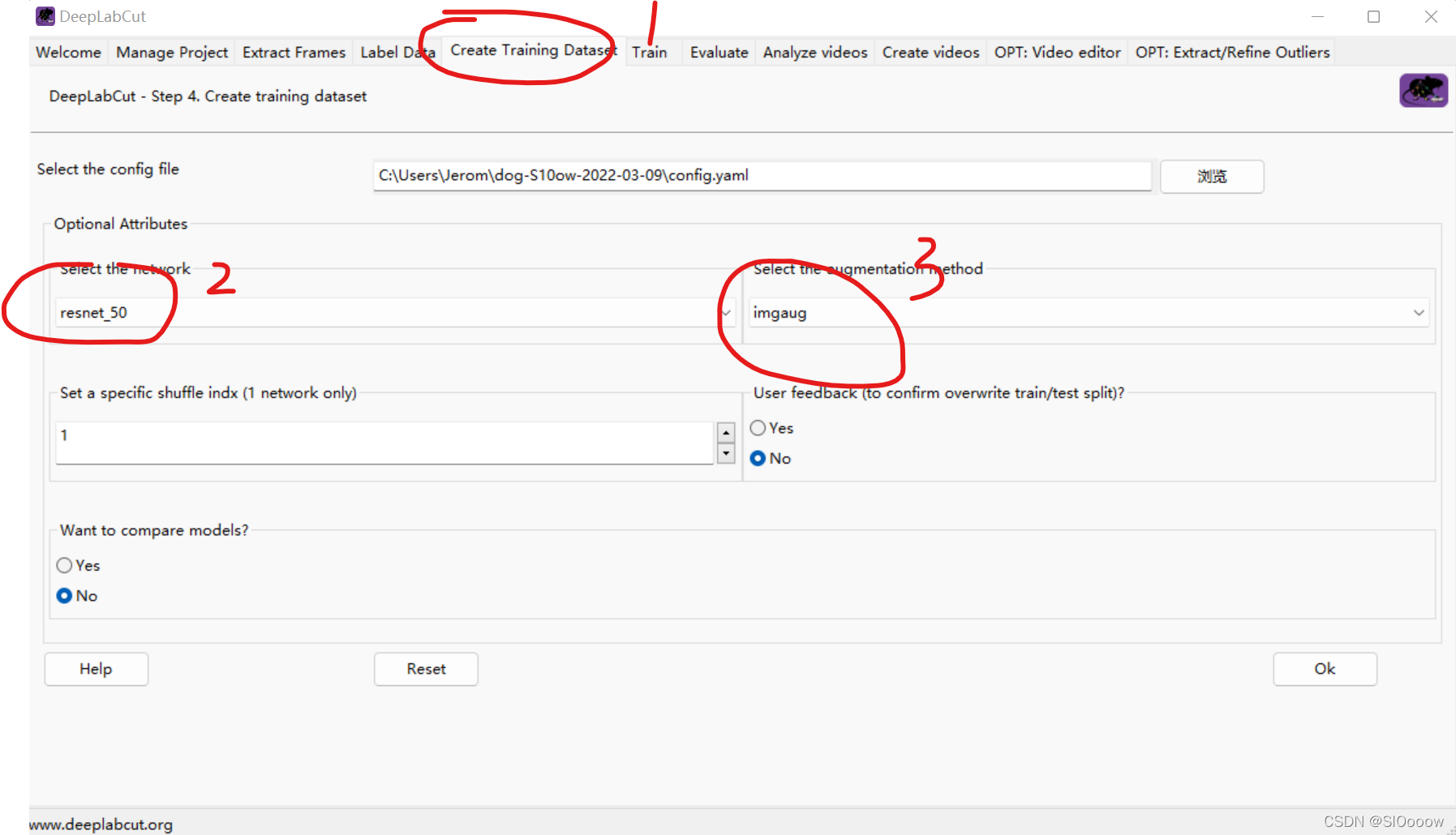Click the 'Select the config file' label

point(108,169)
